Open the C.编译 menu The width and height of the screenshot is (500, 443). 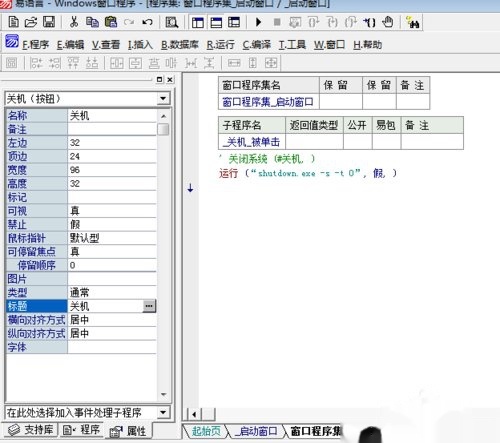(257, 45)
